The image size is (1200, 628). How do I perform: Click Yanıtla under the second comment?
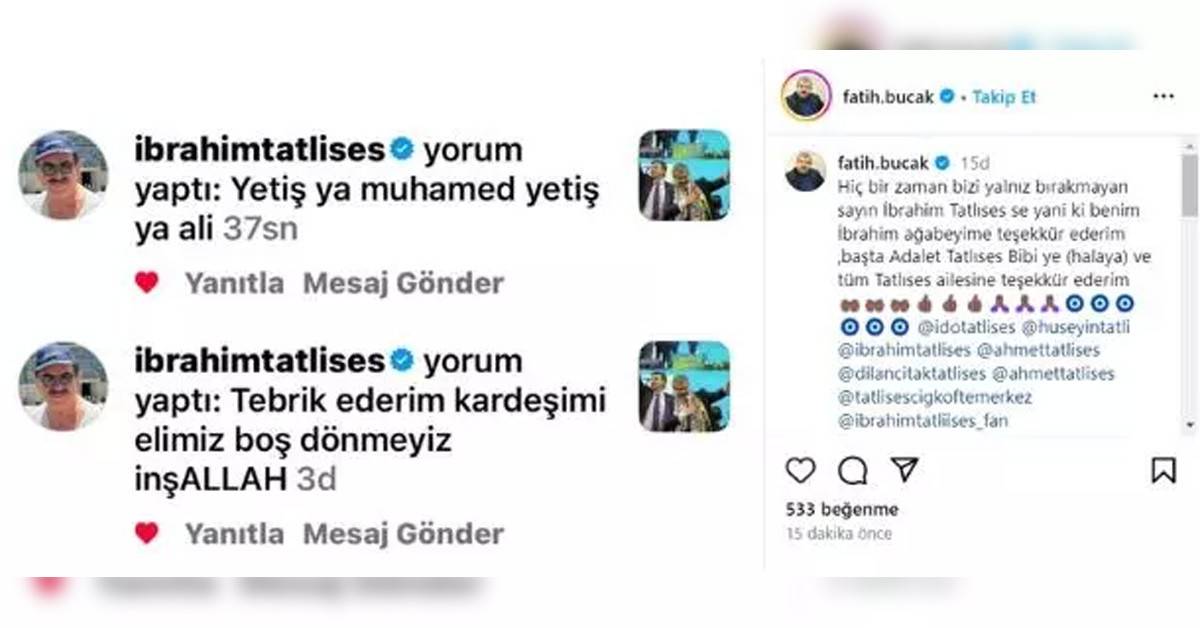tap(234, 534)
